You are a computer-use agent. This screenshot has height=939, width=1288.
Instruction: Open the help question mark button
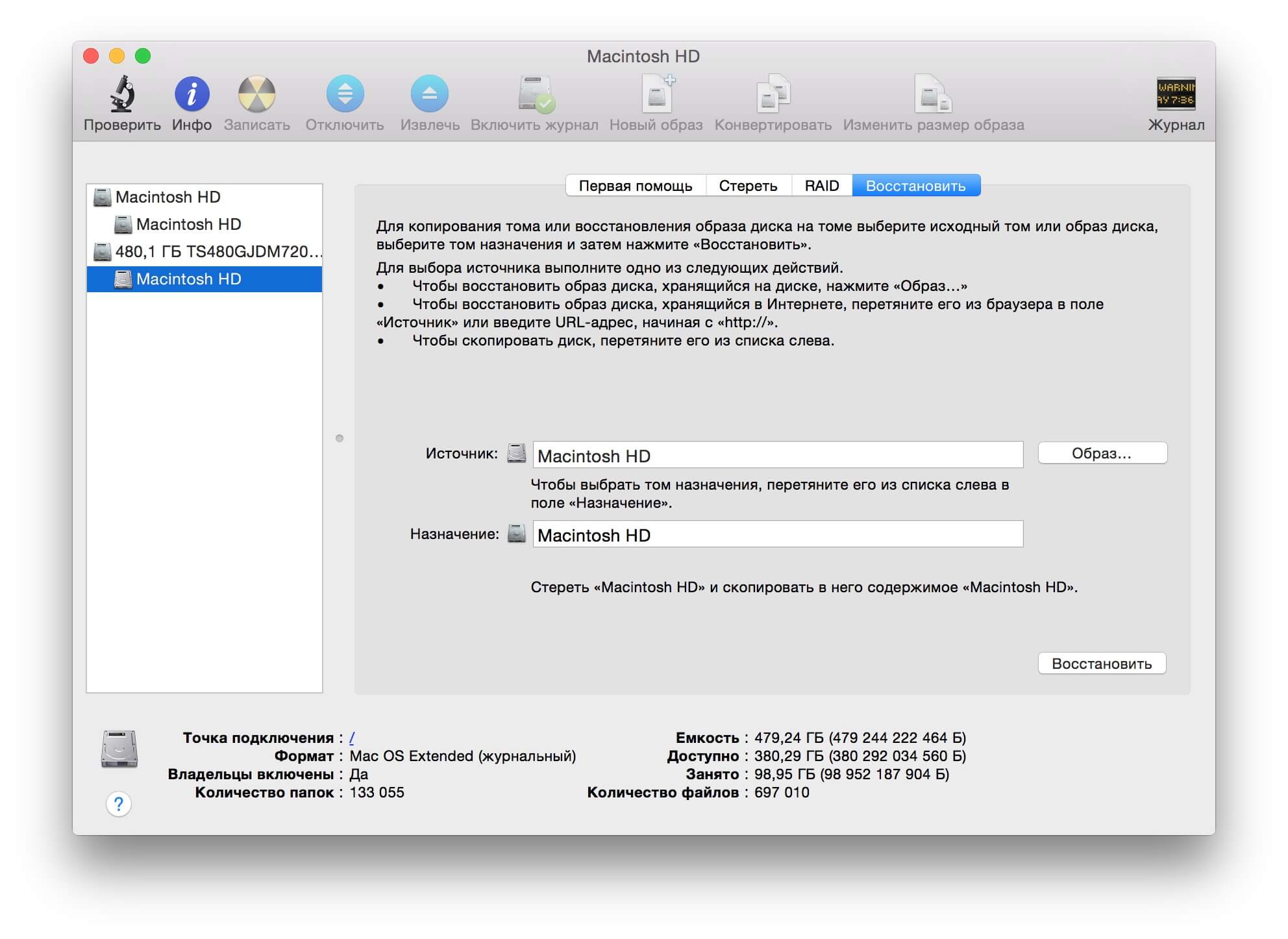pos(118,804)
